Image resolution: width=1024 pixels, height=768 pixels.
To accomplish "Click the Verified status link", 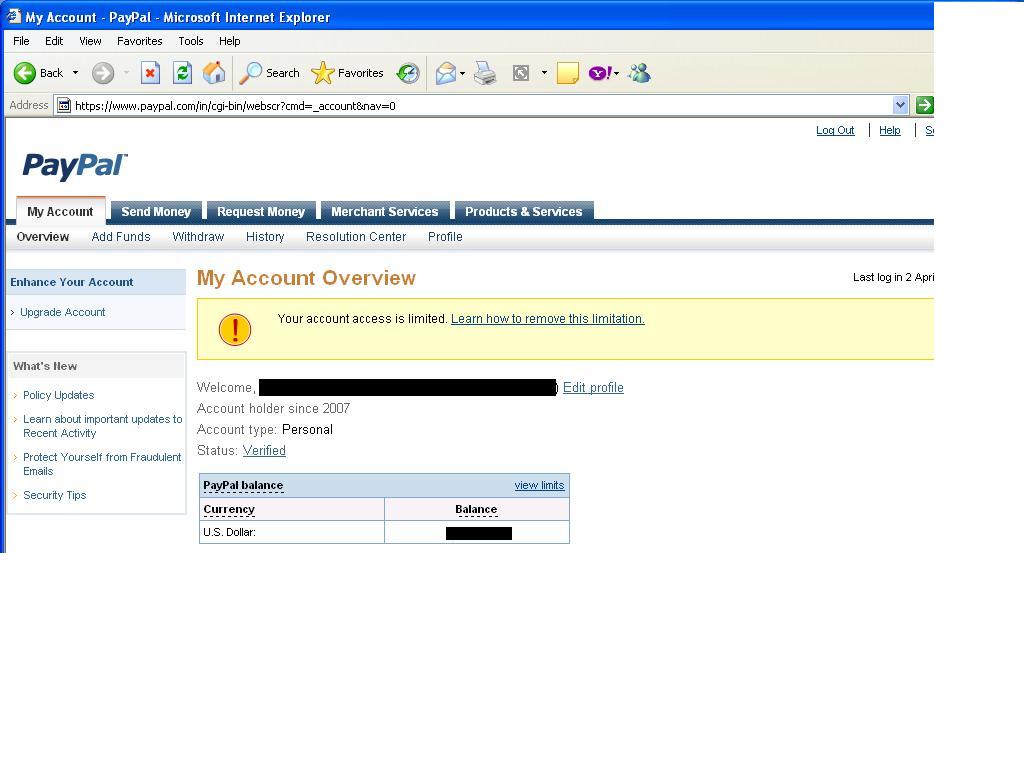I will tap(264, 451).
